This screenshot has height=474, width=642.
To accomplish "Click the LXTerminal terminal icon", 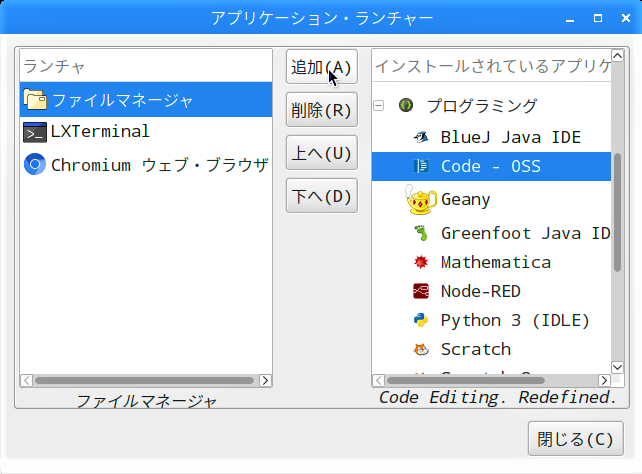I will click(x=35, y=132).
